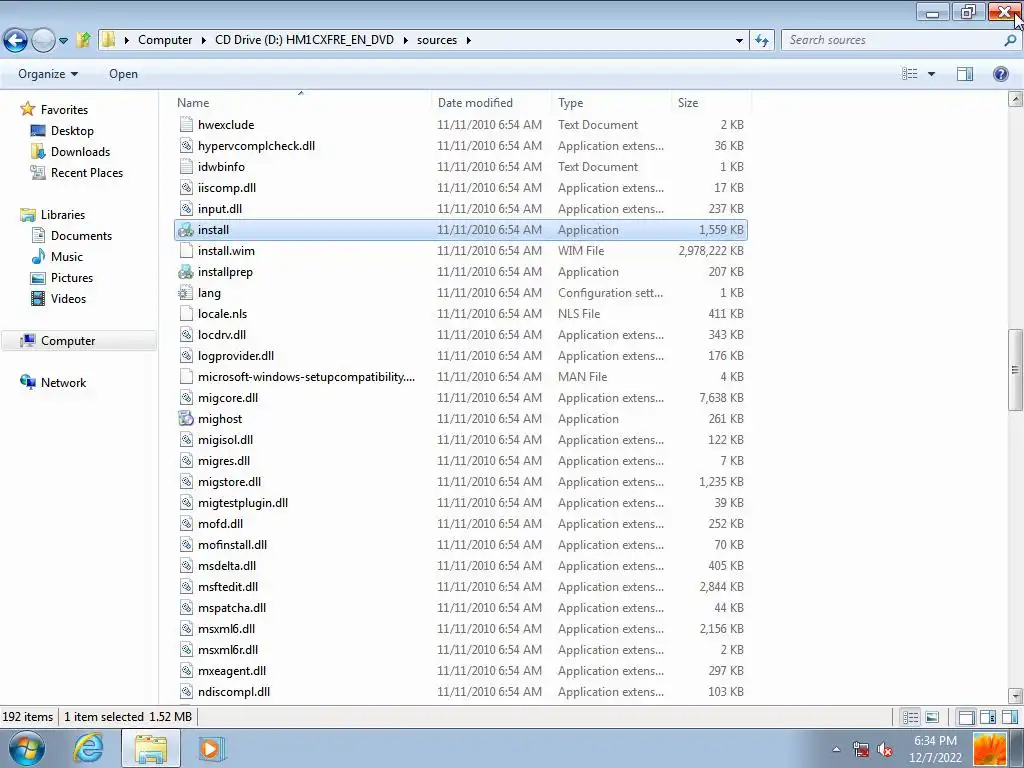Select Favorites in navigation pane

[x=64, y=110]
